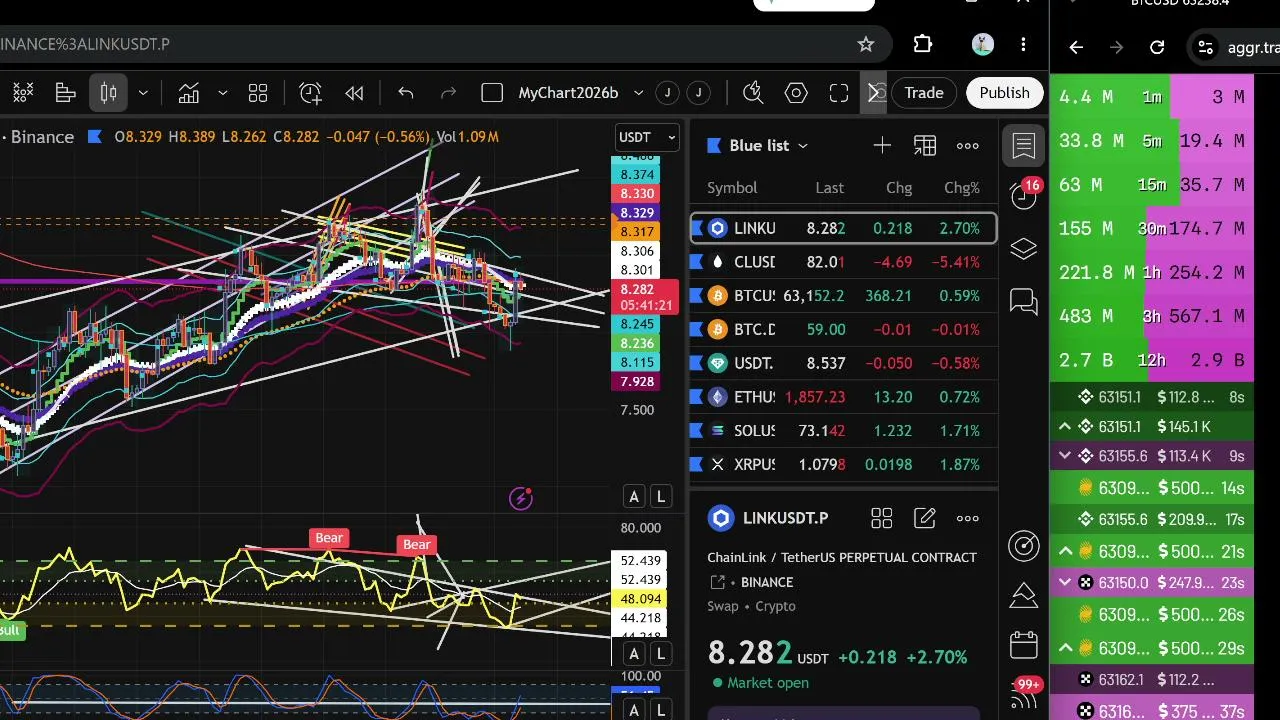Screen dimensions: 1280x720
Task: Start bar replay with the rewind icon
Action: coord(354,93)
